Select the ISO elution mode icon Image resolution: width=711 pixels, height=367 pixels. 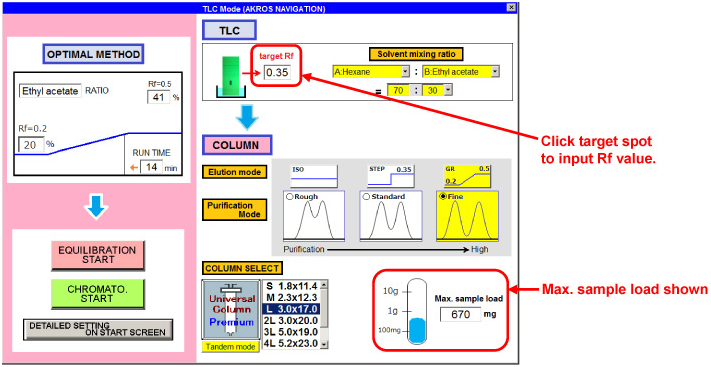pyautogui.click(x=314, y=176)
